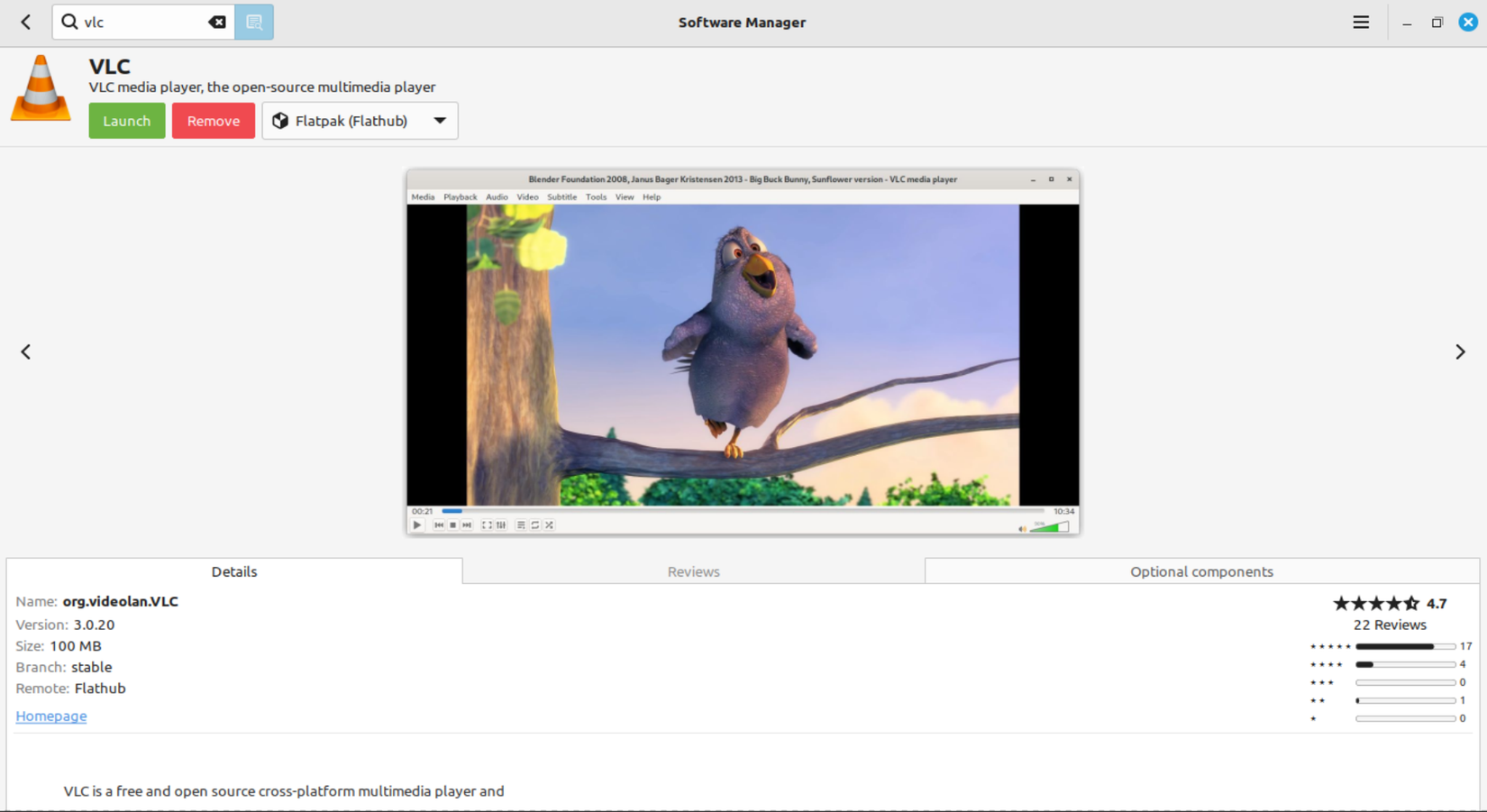Viewport: 1487px width, 812px height.
Task: Click the 100 MB size value
Action: pos(76,646)
